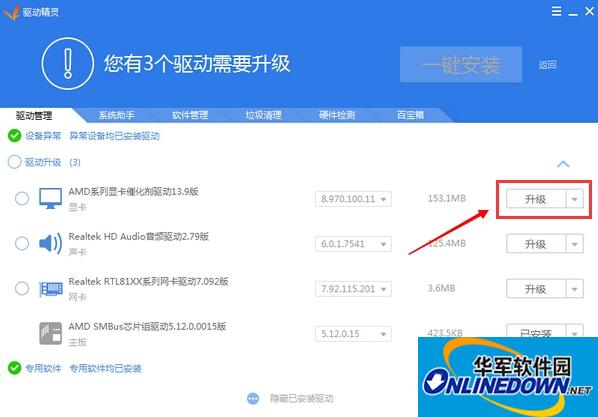Select all drivers via 驱动升级 radio circle

(x=14, y=162)
